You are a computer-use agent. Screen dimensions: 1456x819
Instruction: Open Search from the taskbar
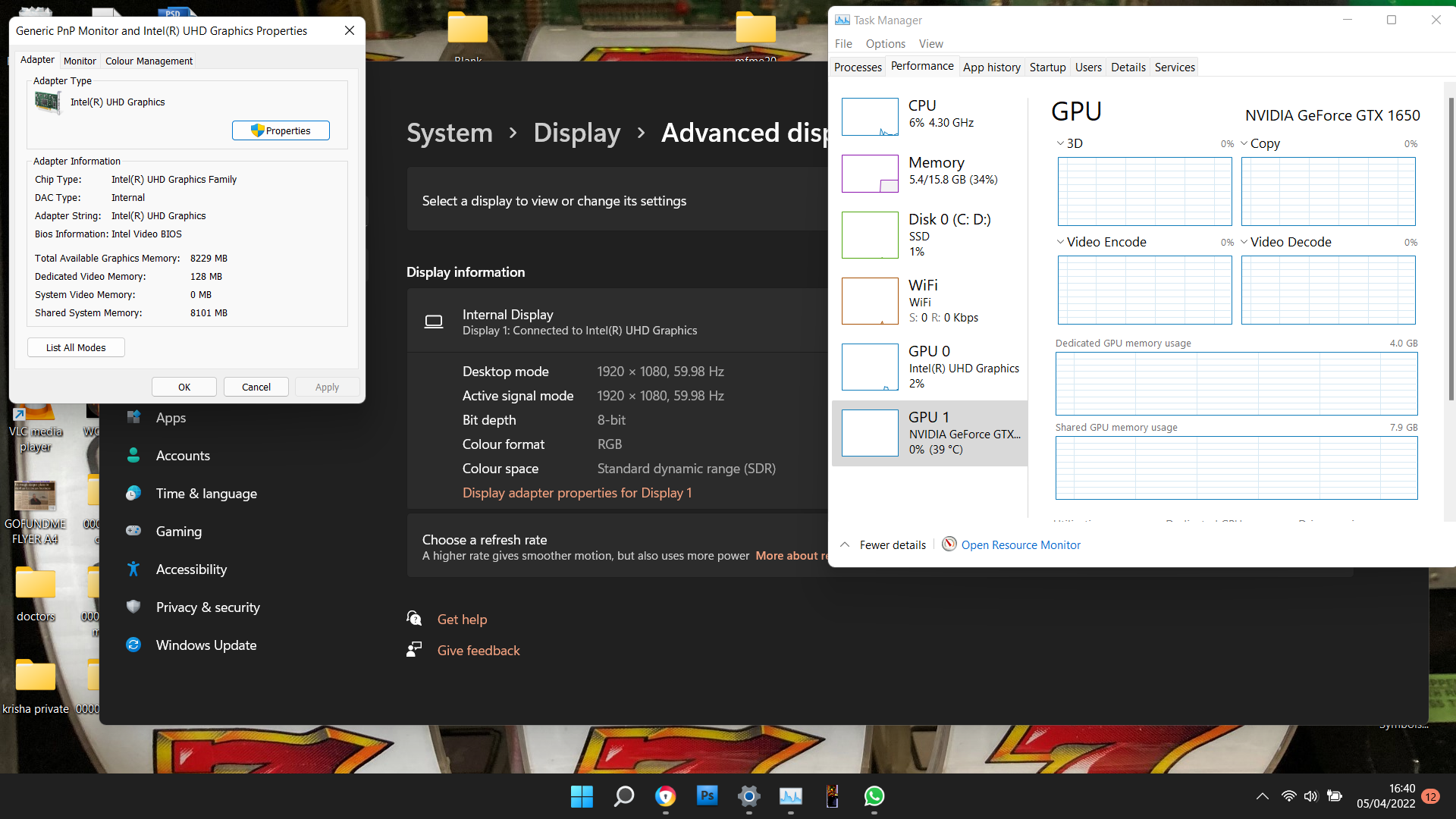pyautogui.click(x=623, y=796)
